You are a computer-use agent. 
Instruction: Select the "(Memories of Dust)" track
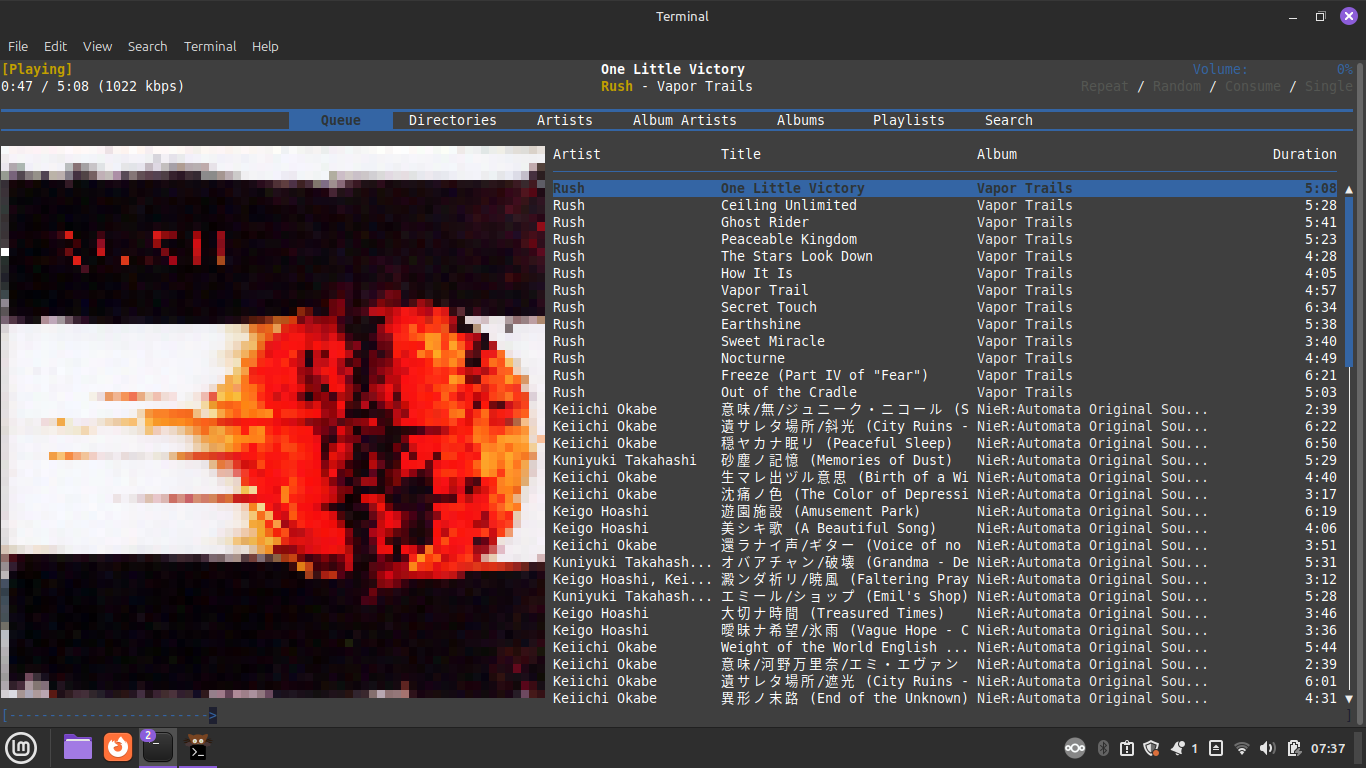945,460
